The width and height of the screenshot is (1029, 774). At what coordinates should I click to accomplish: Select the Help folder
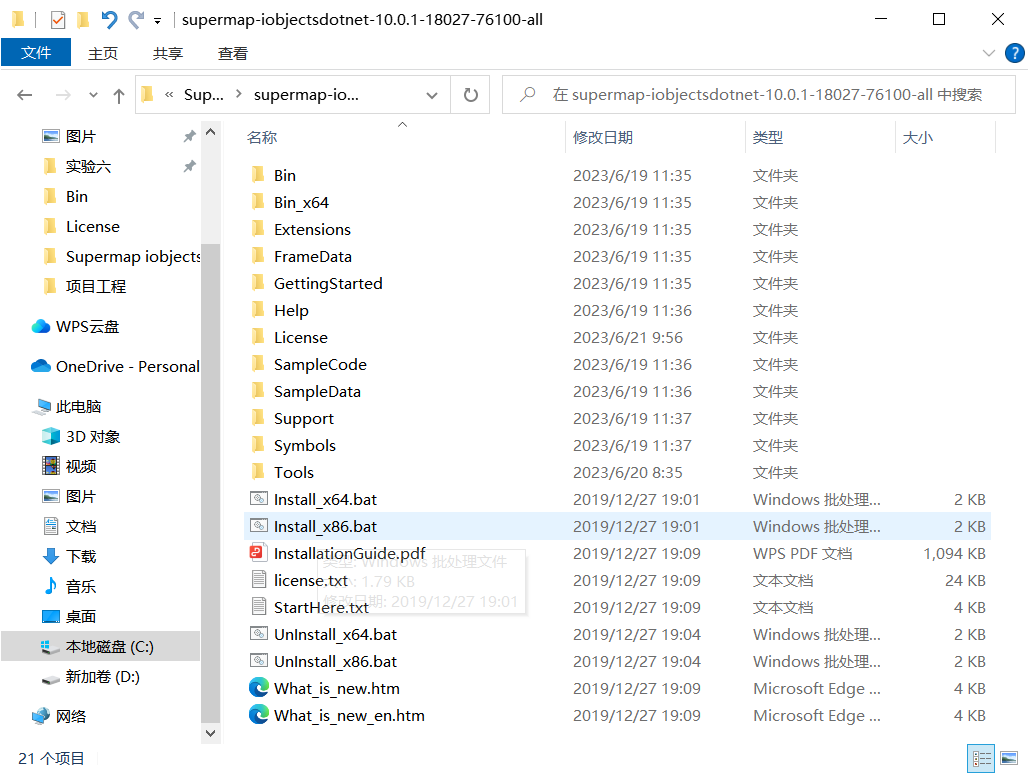point(291,310)
